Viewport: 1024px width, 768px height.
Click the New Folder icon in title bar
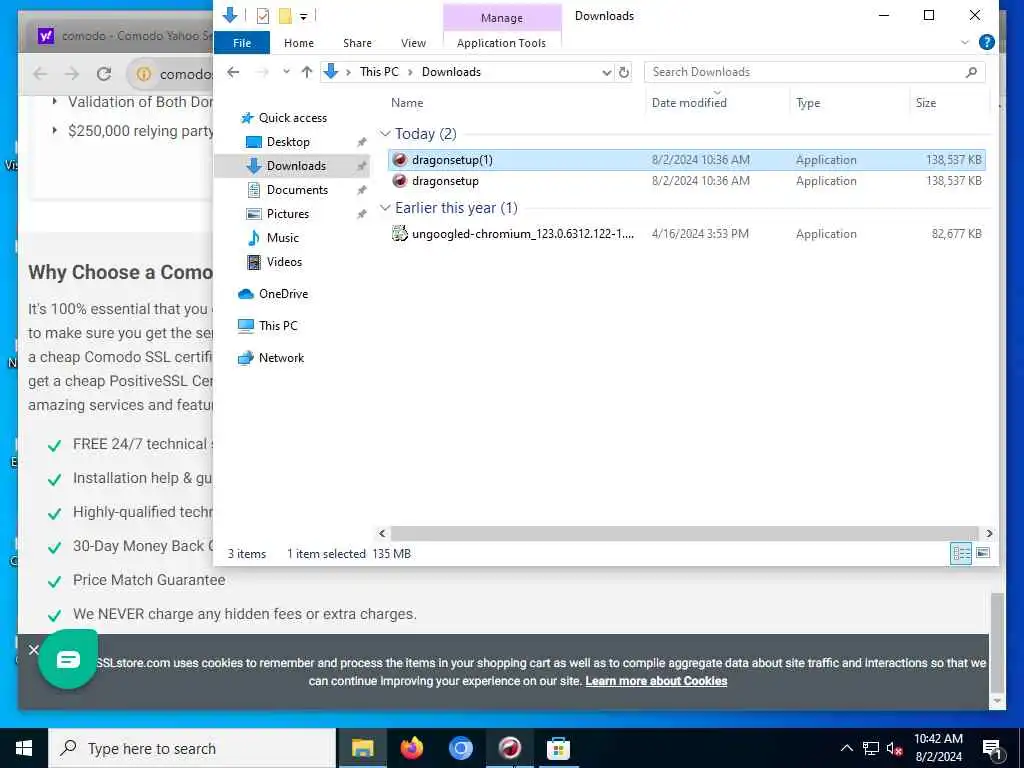285,16
